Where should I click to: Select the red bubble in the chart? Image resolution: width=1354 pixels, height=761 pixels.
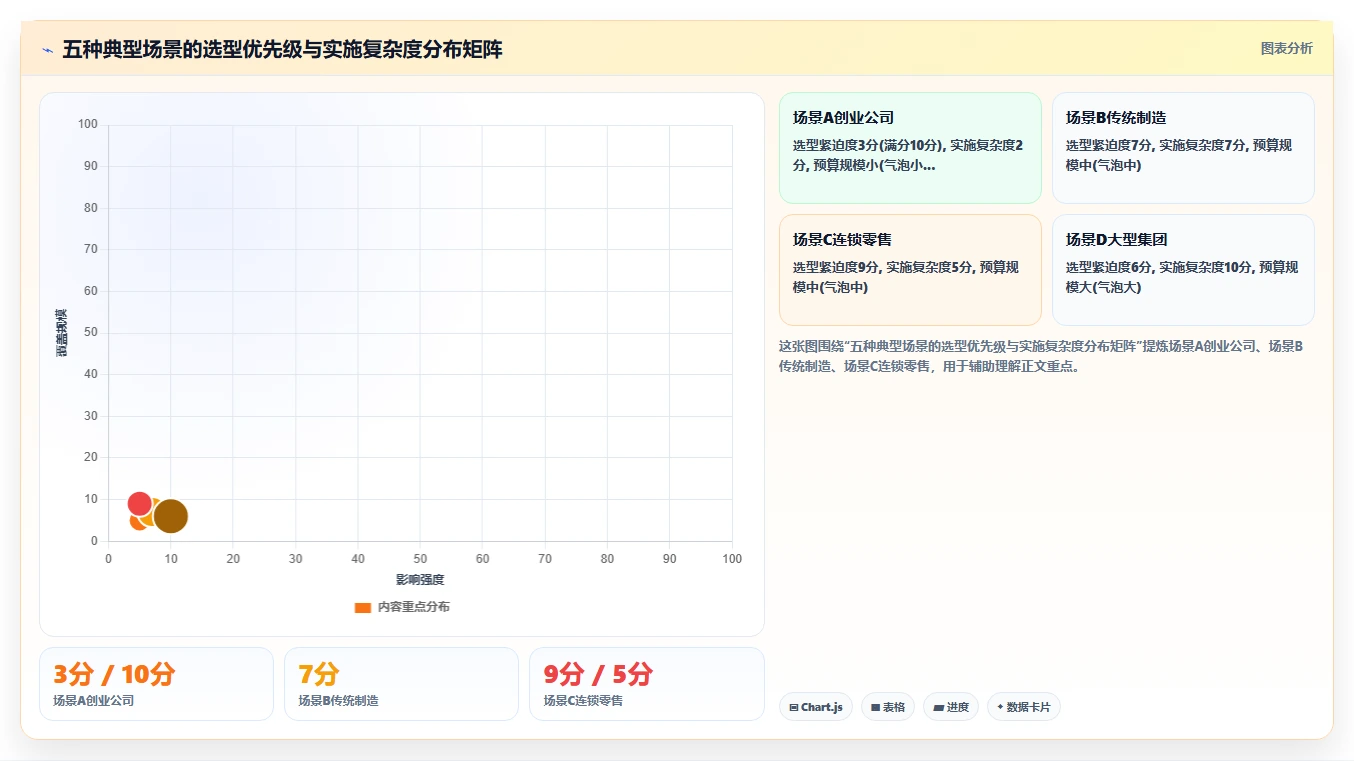click(140, 504)
